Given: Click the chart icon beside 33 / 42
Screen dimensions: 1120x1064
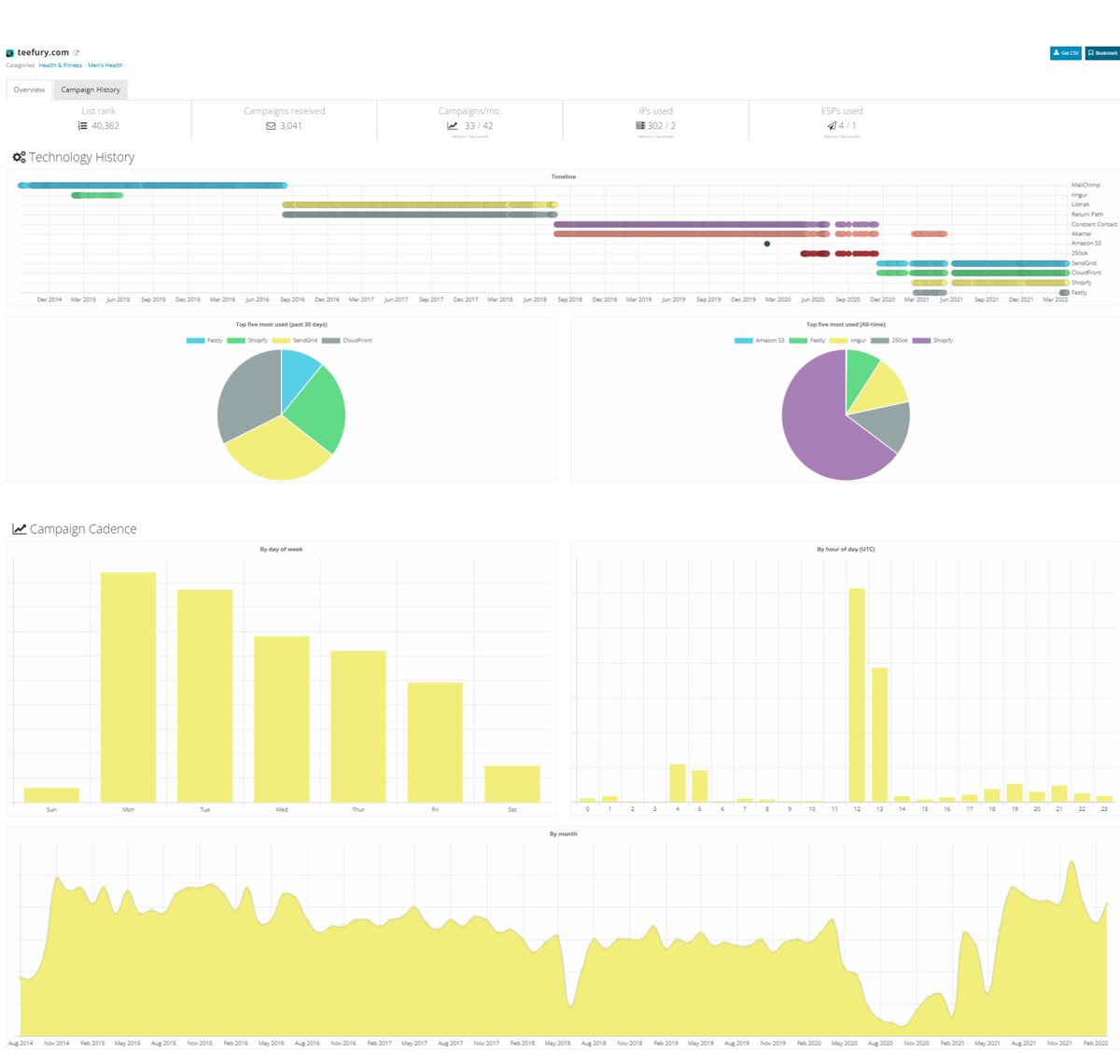Looking at the screenshot, I should (453, 126).
